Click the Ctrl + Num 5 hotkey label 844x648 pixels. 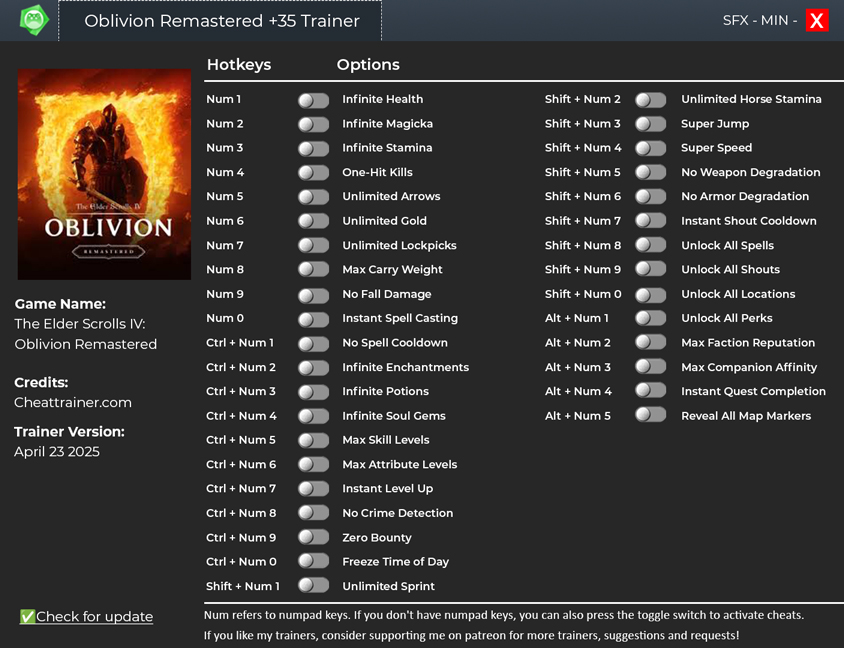click(x=241, y=440)
